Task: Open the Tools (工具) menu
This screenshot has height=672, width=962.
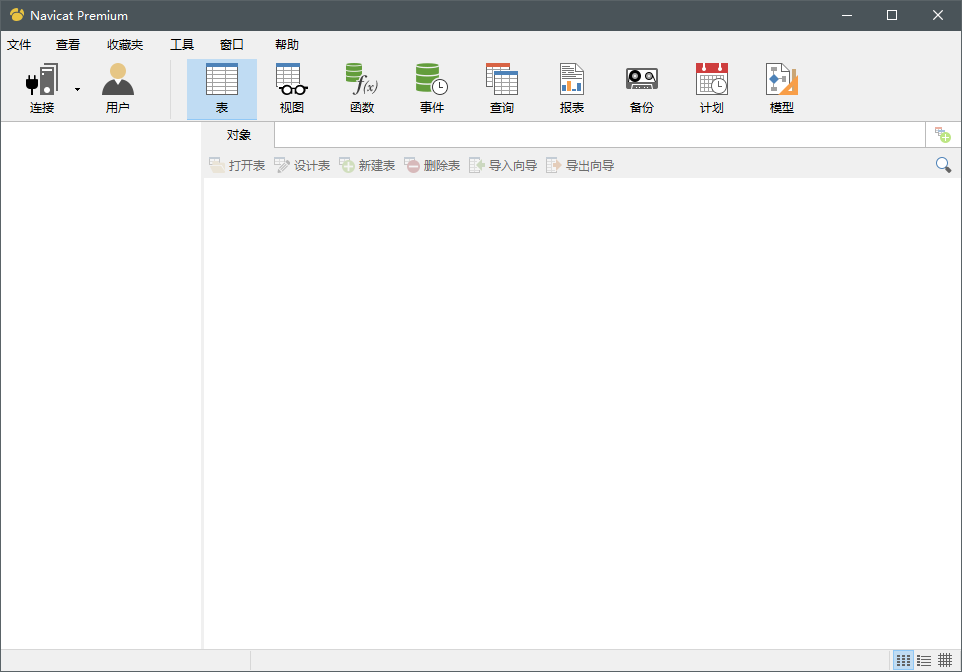Action: (182, 45)
